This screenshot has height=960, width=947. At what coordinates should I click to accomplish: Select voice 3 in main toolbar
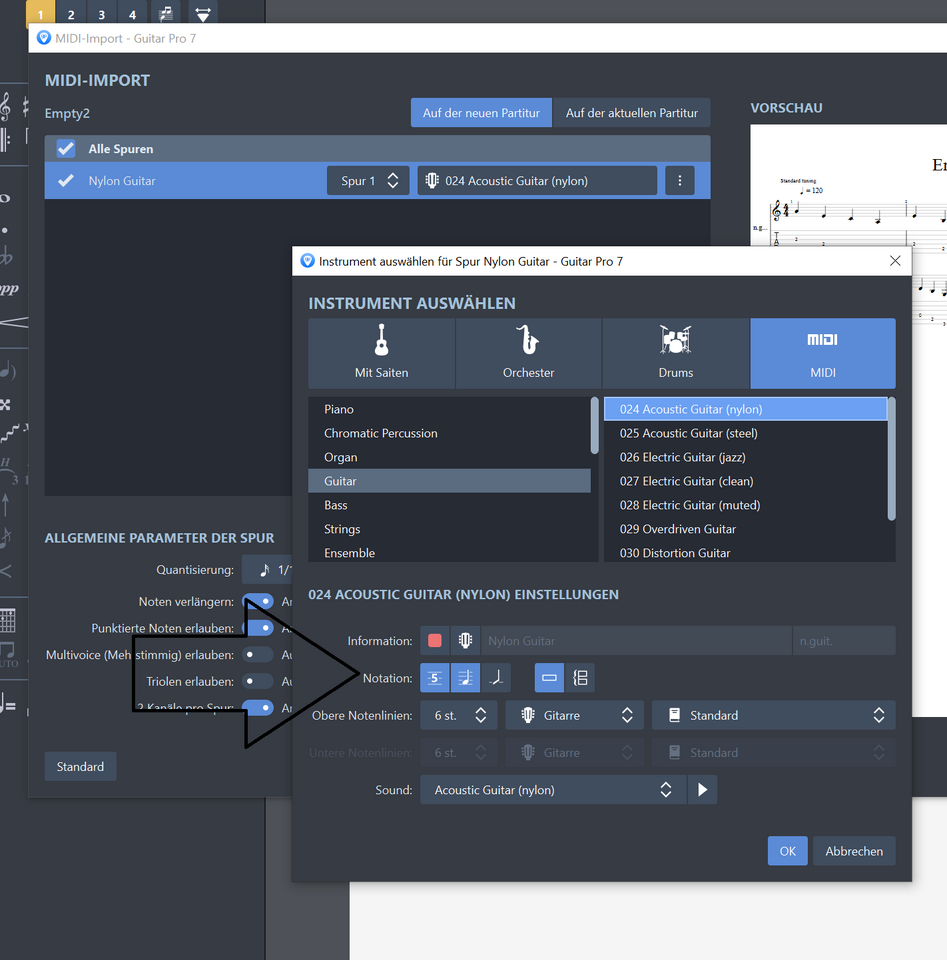102,13
